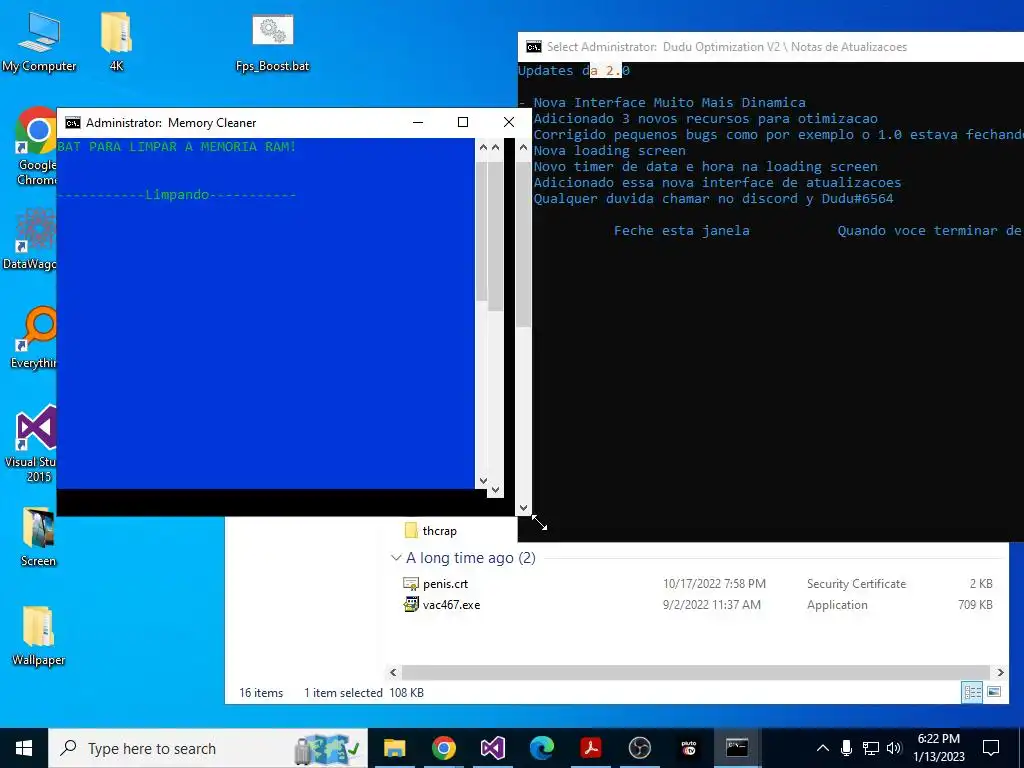
Task: Click 'Nova loading screen' line in console
Action: (x=609, y=150)
